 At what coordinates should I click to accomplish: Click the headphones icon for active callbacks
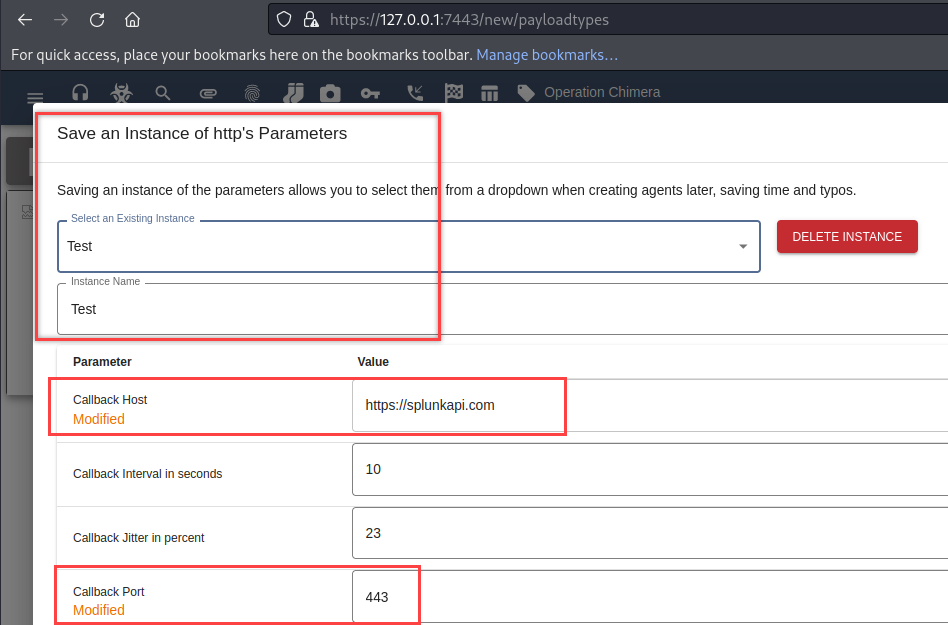point(81,93)
